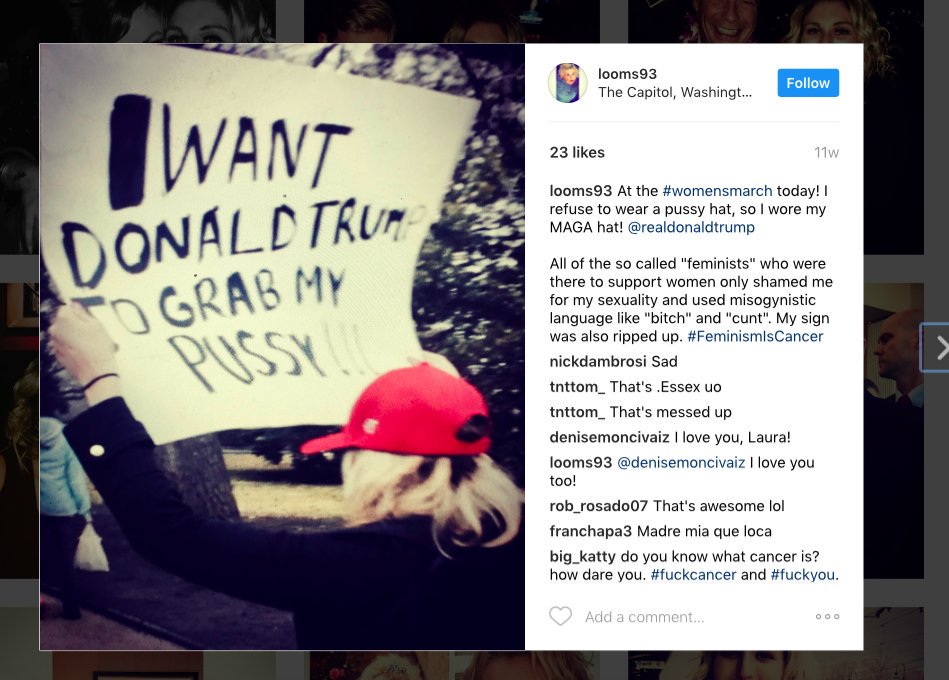Open the @realdonaldtrump mention
The image size is (949, 680).
691,227
